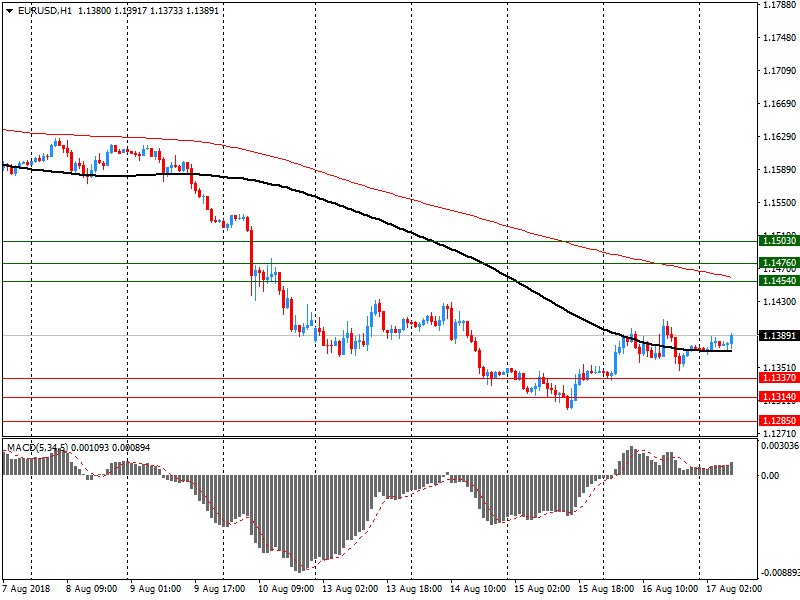Click the 17 Aug 02:00 time axis label
This screenshot has width=800, height=600.
734,589
